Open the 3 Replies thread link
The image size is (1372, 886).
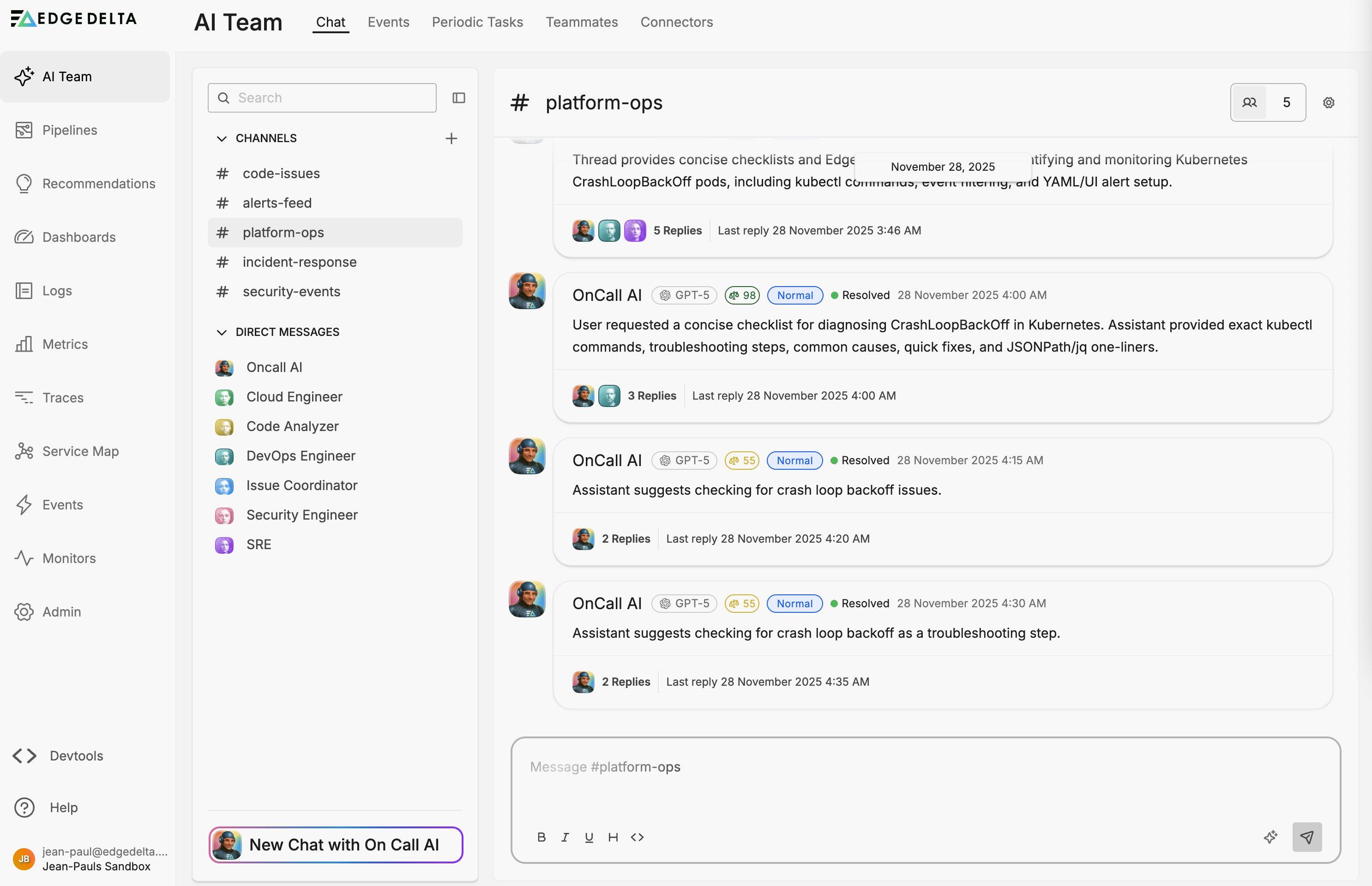pos(651,396)
